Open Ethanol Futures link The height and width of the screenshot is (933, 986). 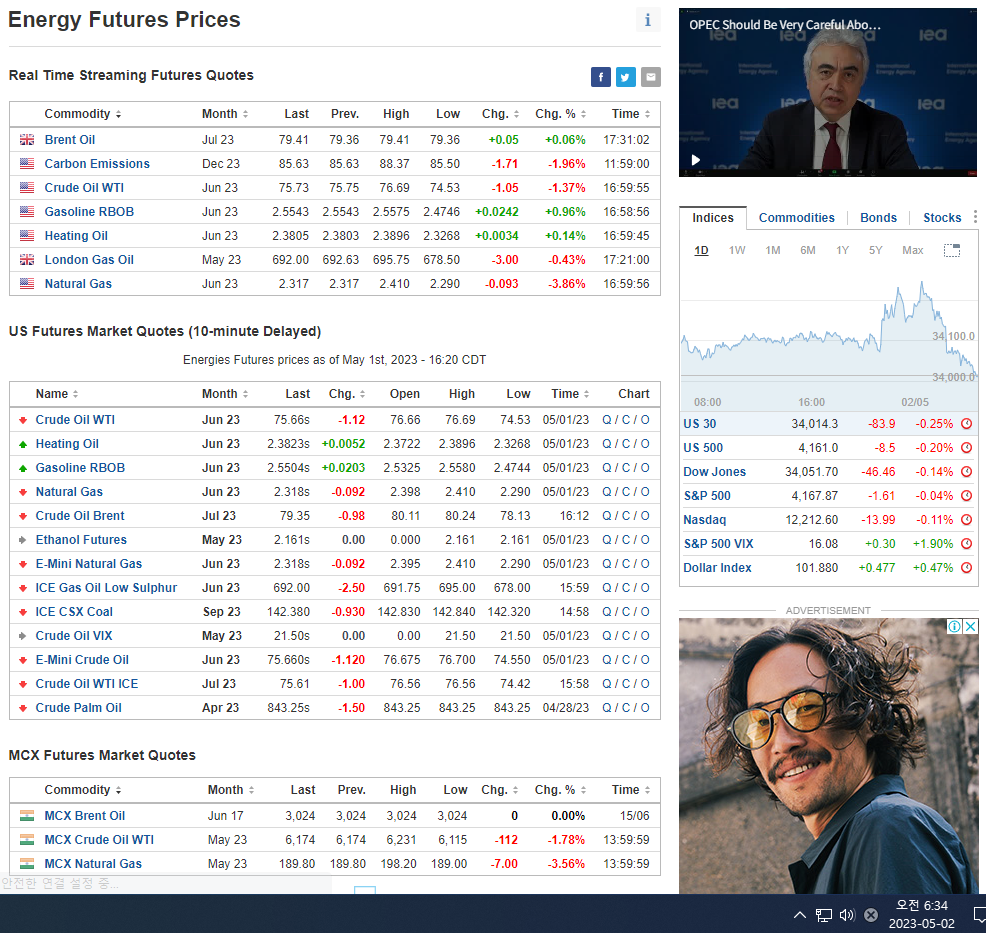coord(81,539)
